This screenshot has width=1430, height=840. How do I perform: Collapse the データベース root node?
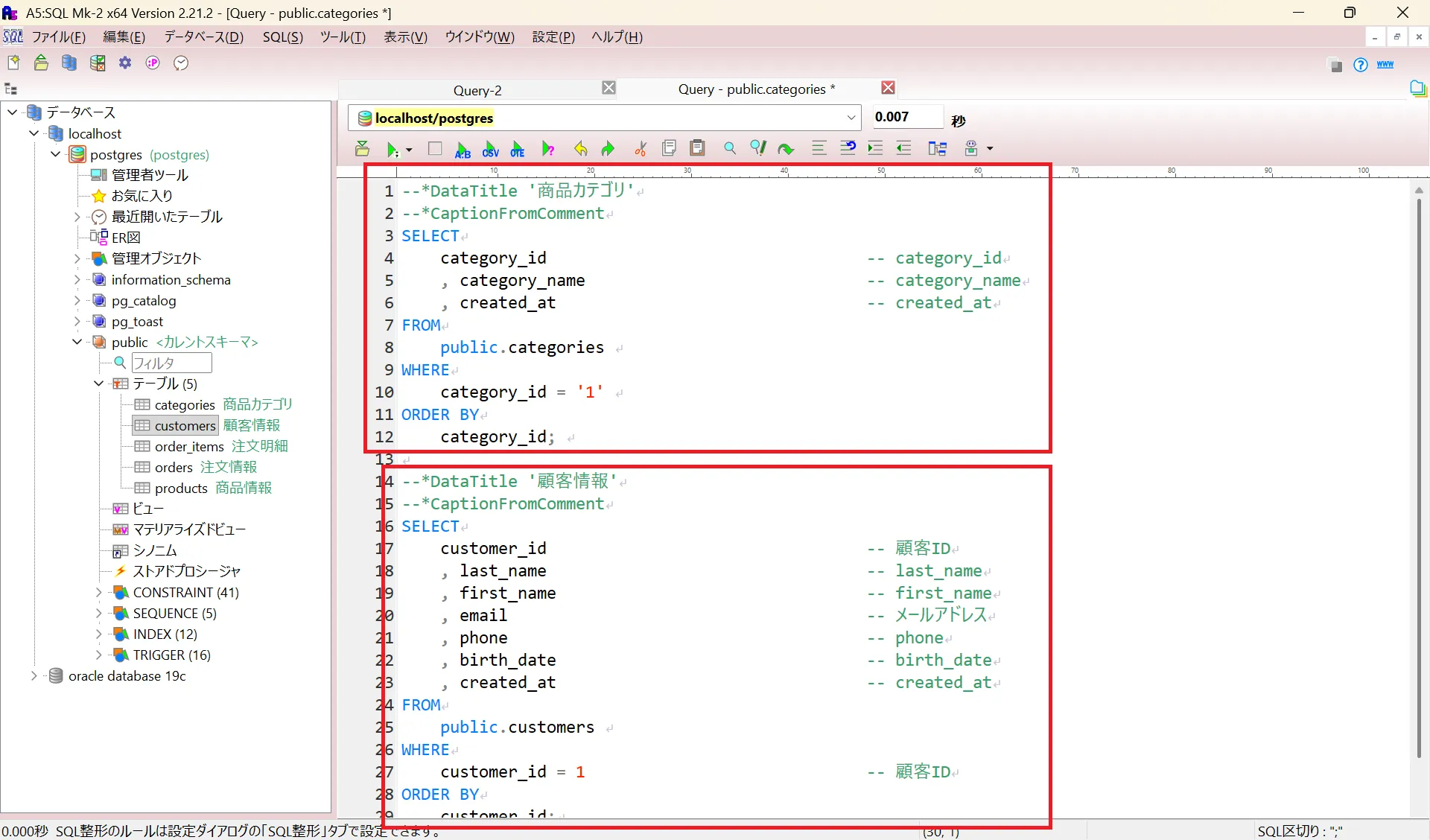pyautogui.click(x=12, y=112)
